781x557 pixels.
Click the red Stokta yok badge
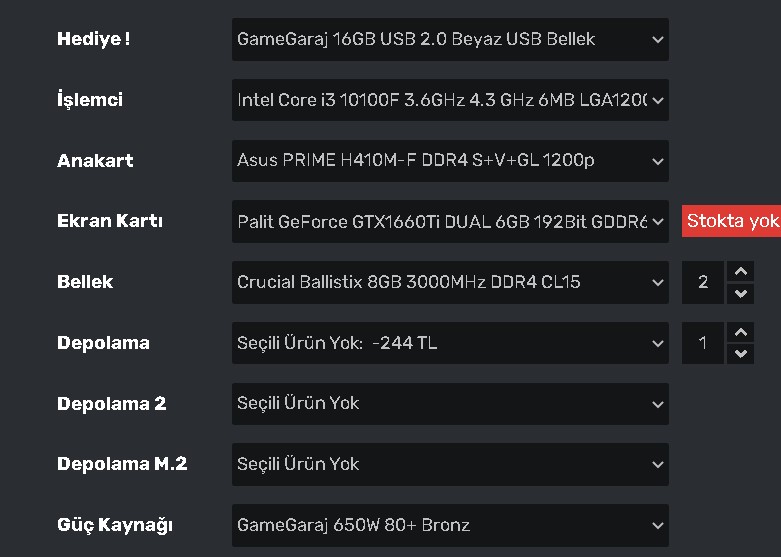[731, 221]
